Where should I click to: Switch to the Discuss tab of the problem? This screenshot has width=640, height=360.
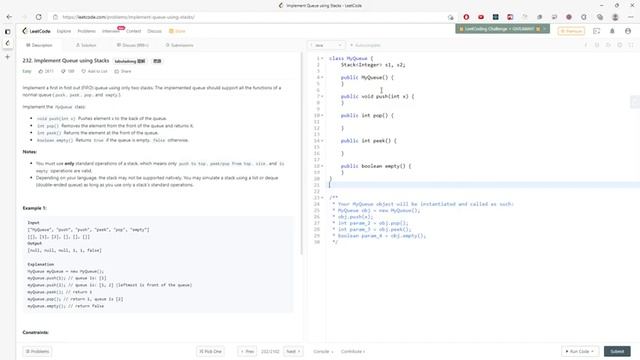click(133, 45)
